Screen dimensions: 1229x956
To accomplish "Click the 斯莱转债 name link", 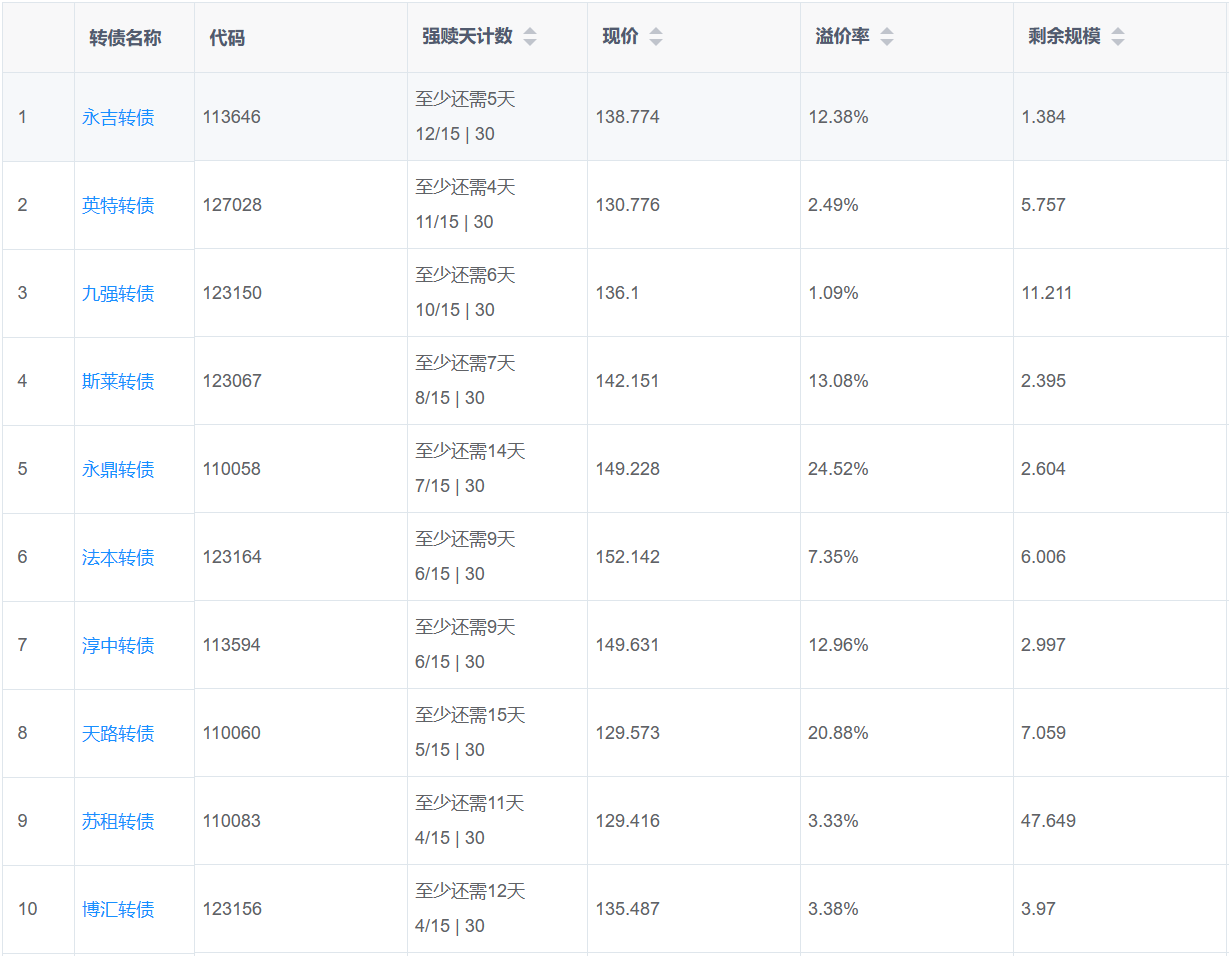I will (x=118, y=382).
